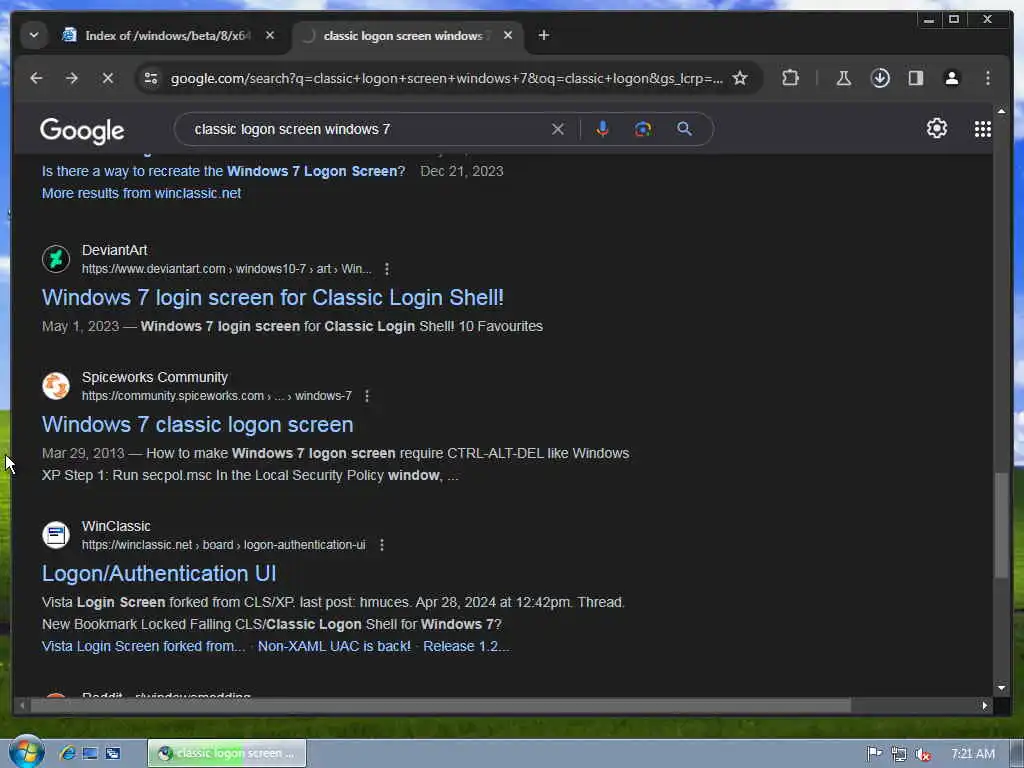Open the Windows Start orb
Screen dimensions: 1024x768
[26, 752]
